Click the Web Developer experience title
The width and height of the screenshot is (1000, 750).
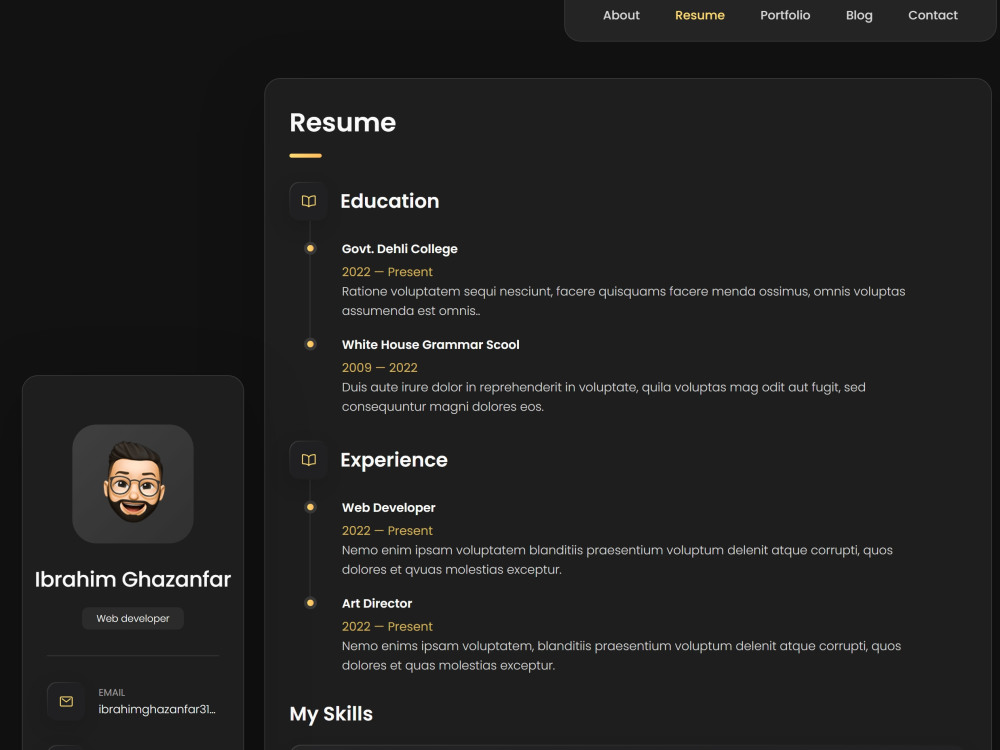pos(388,508)
